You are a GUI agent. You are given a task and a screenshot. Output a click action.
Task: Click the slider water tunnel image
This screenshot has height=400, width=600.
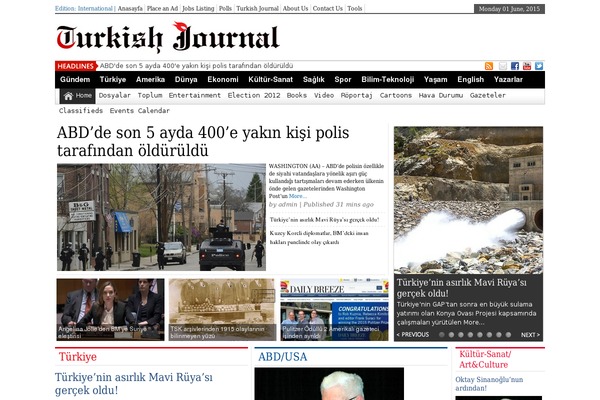(x=468, y=200)
